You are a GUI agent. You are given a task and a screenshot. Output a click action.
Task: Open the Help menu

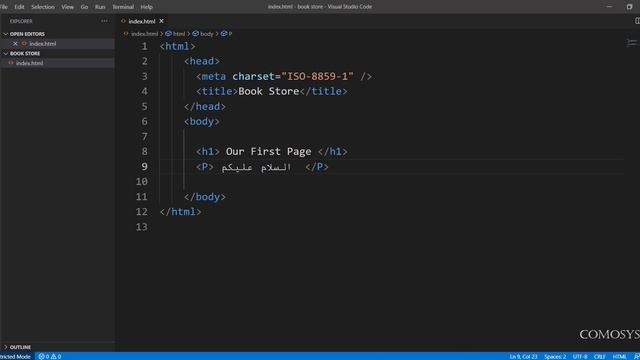point(147,7)
